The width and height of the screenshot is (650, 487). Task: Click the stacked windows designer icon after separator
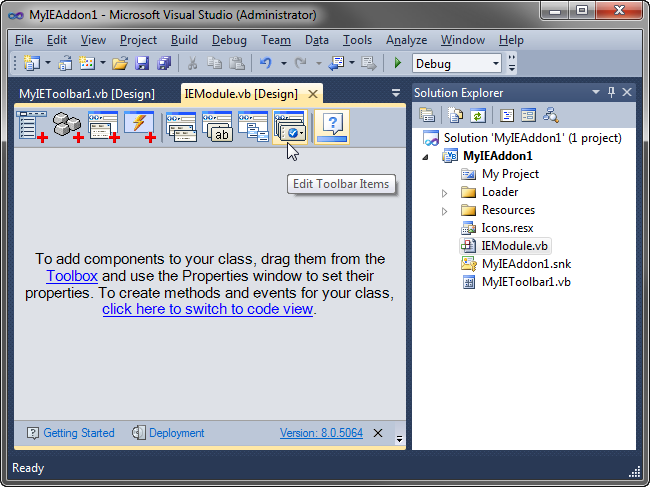click(x=181, y=127)
